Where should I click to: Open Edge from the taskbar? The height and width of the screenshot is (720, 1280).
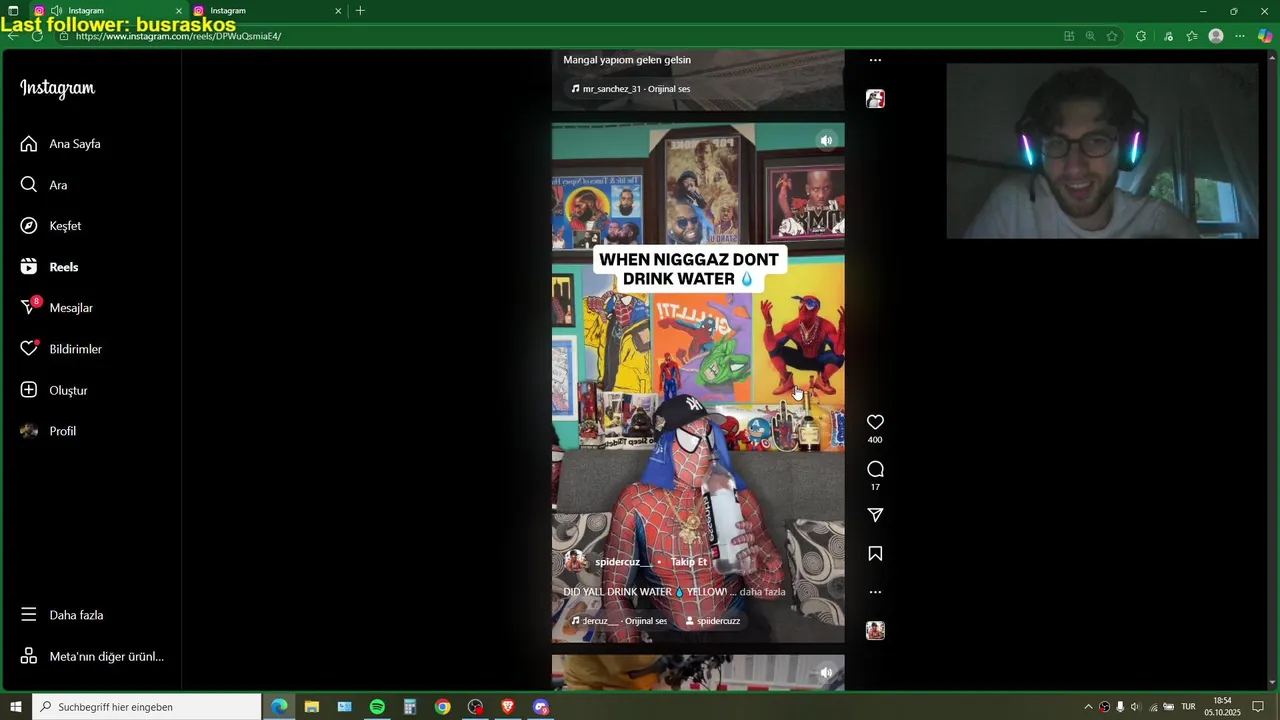pyautogui.click(x=279, y=707)
